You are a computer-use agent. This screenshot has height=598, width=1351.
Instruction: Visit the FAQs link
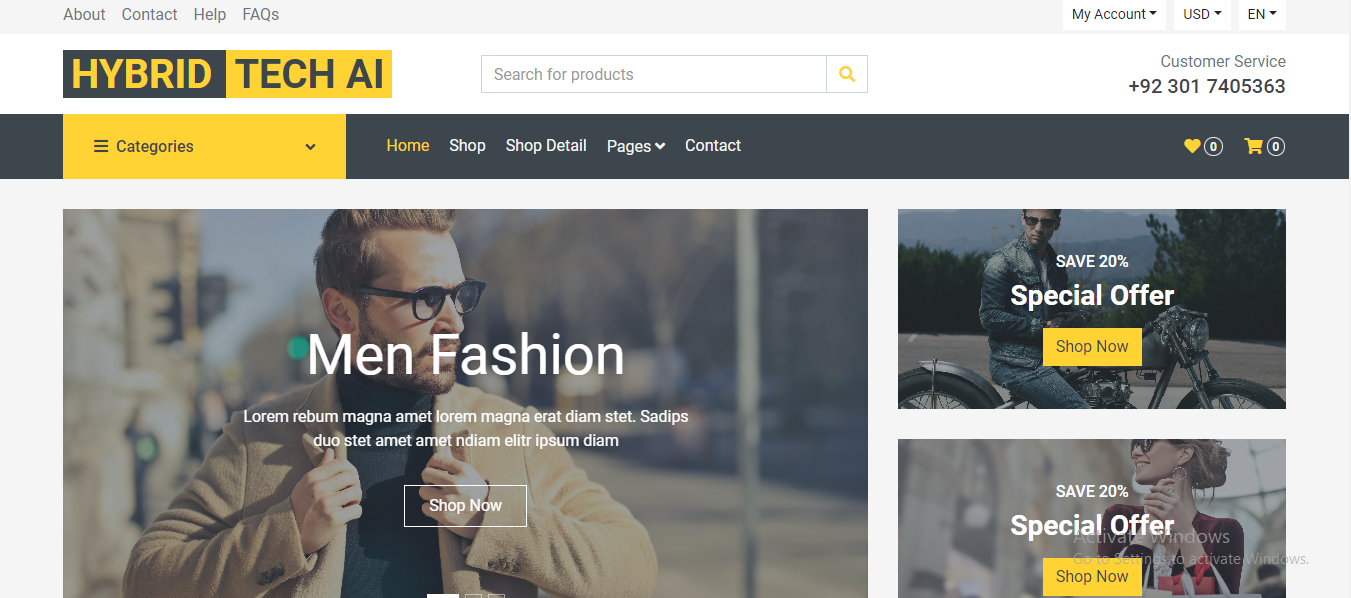[261, 15]
